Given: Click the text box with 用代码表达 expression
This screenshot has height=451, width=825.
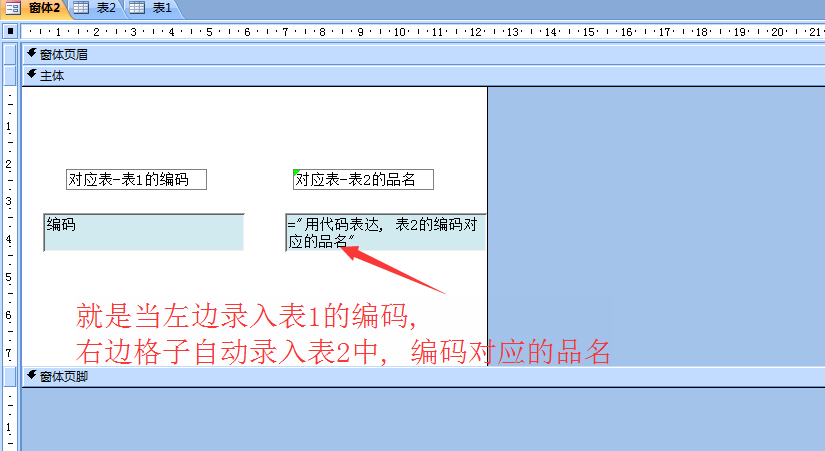Looking at the screenshot, I should (386, 232).
